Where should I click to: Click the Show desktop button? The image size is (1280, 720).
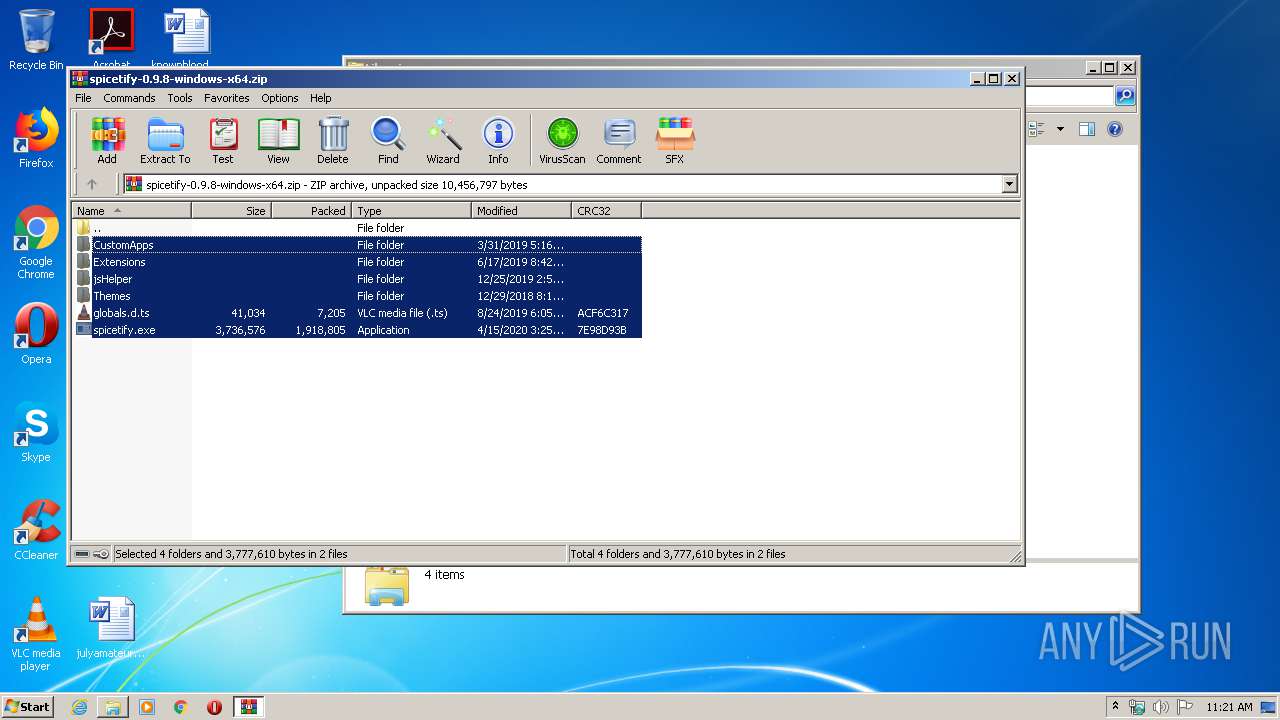(x=1270, y=707)
